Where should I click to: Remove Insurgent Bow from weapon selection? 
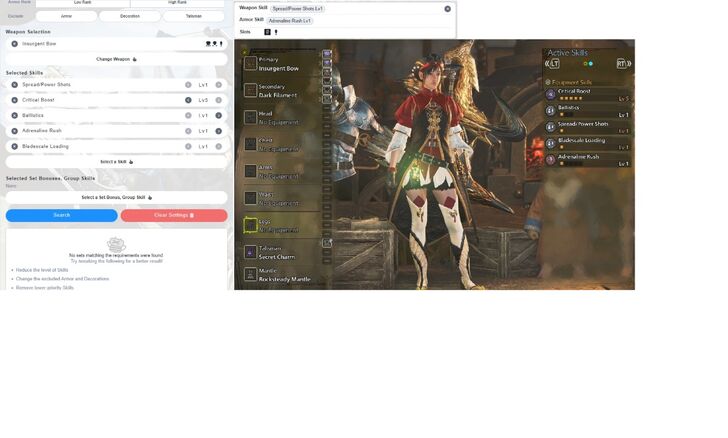coord(12,44)
